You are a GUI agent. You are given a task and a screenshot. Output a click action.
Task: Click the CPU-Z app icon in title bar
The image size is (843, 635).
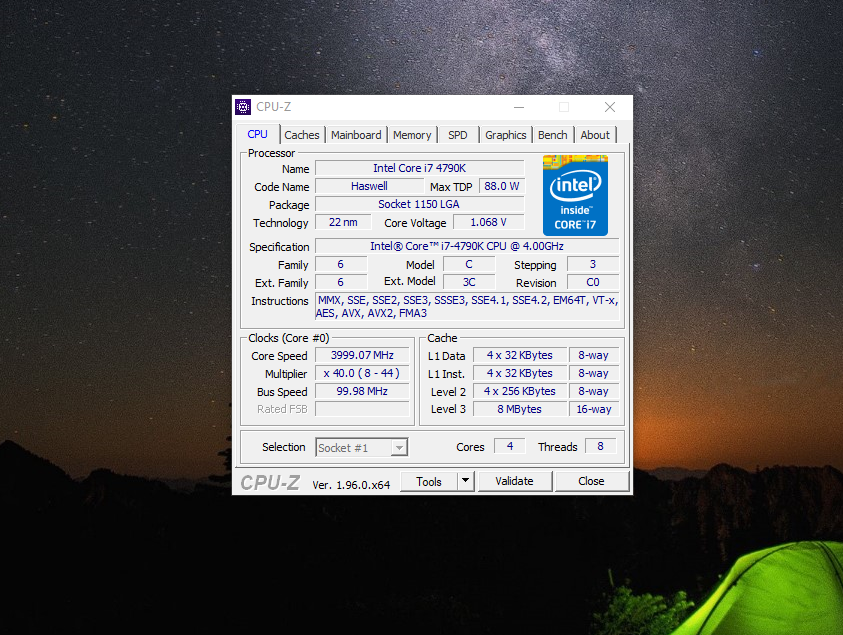point(243,107)
